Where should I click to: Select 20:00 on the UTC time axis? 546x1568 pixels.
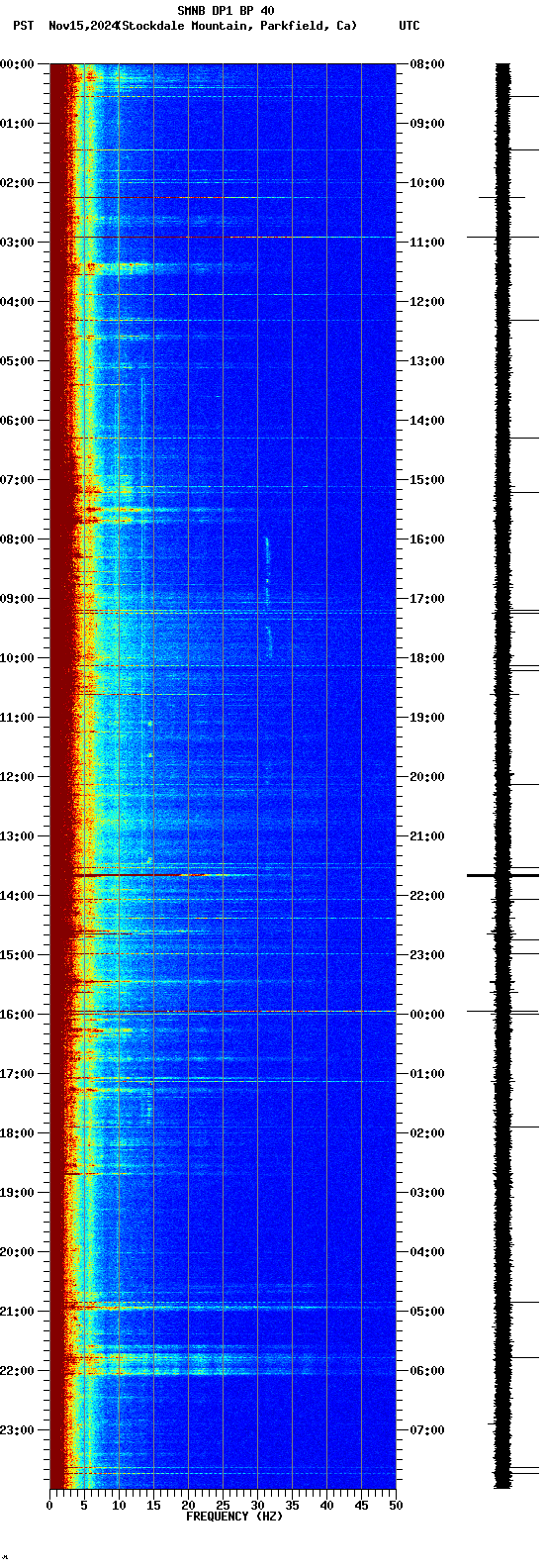point(426,777)
